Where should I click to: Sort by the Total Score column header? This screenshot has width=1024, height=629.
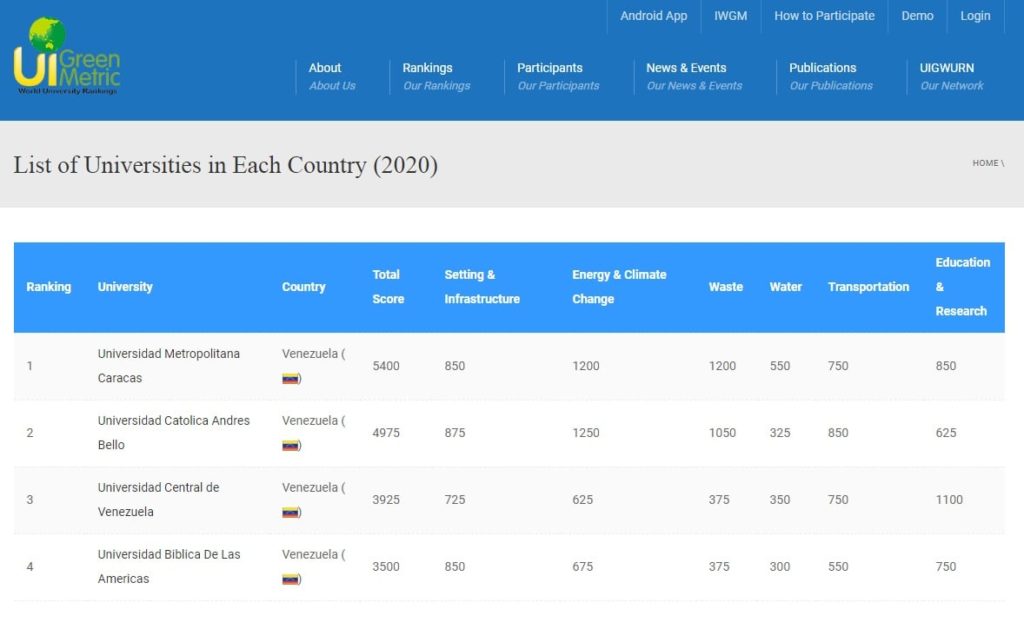pyautogui.click(x=387, y=286)
